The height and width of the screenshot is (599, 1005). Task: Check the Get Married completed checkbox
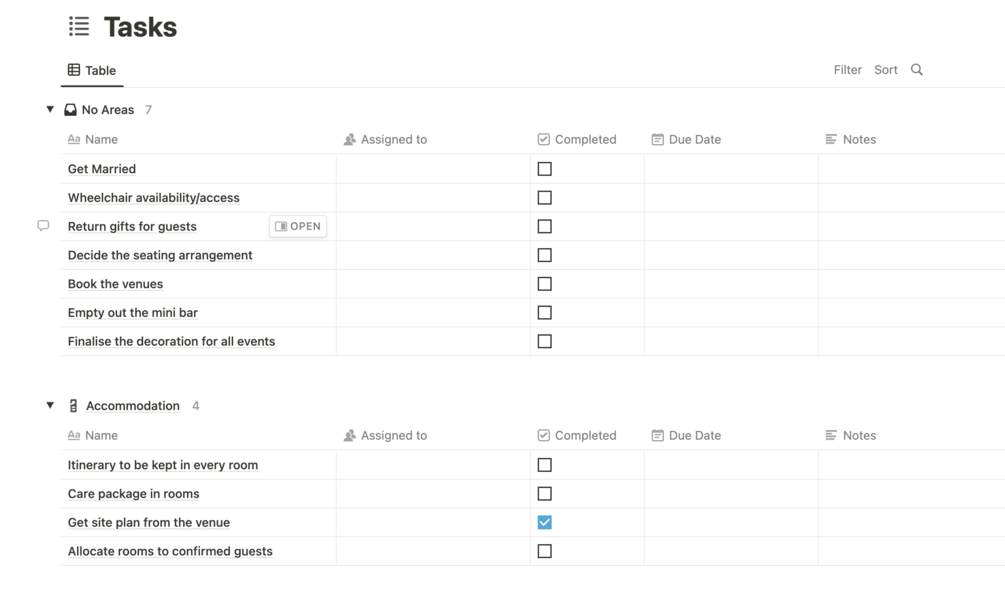click(x=544, y=169)
